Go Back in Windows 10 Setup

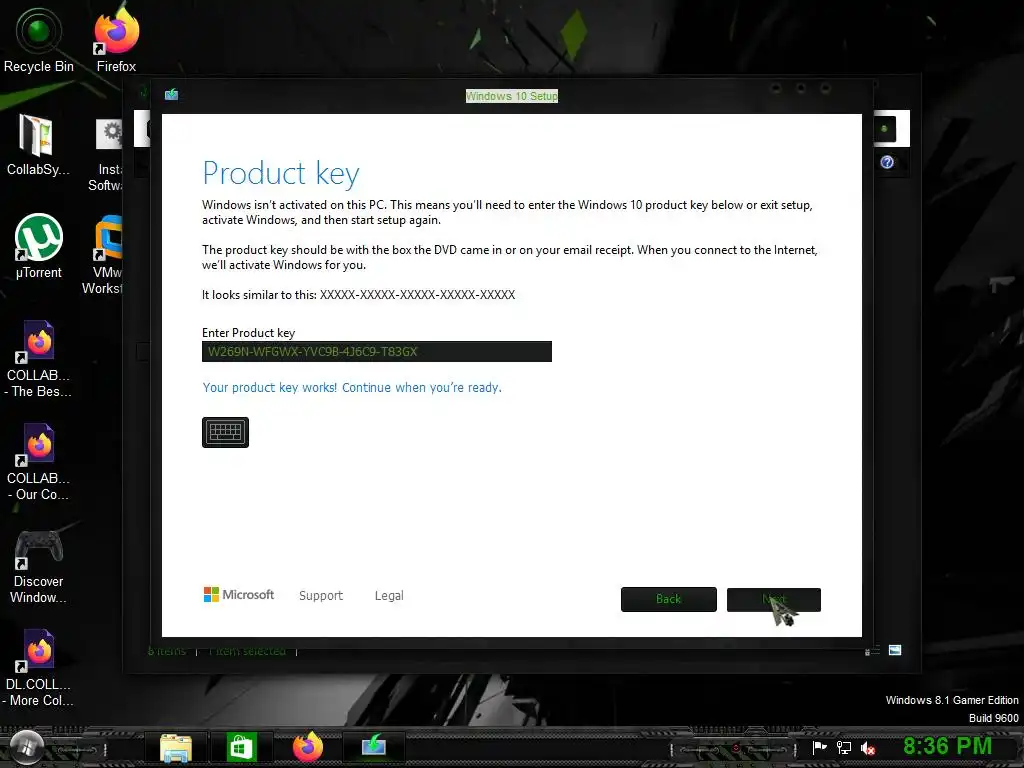click(x=668, y=600)
